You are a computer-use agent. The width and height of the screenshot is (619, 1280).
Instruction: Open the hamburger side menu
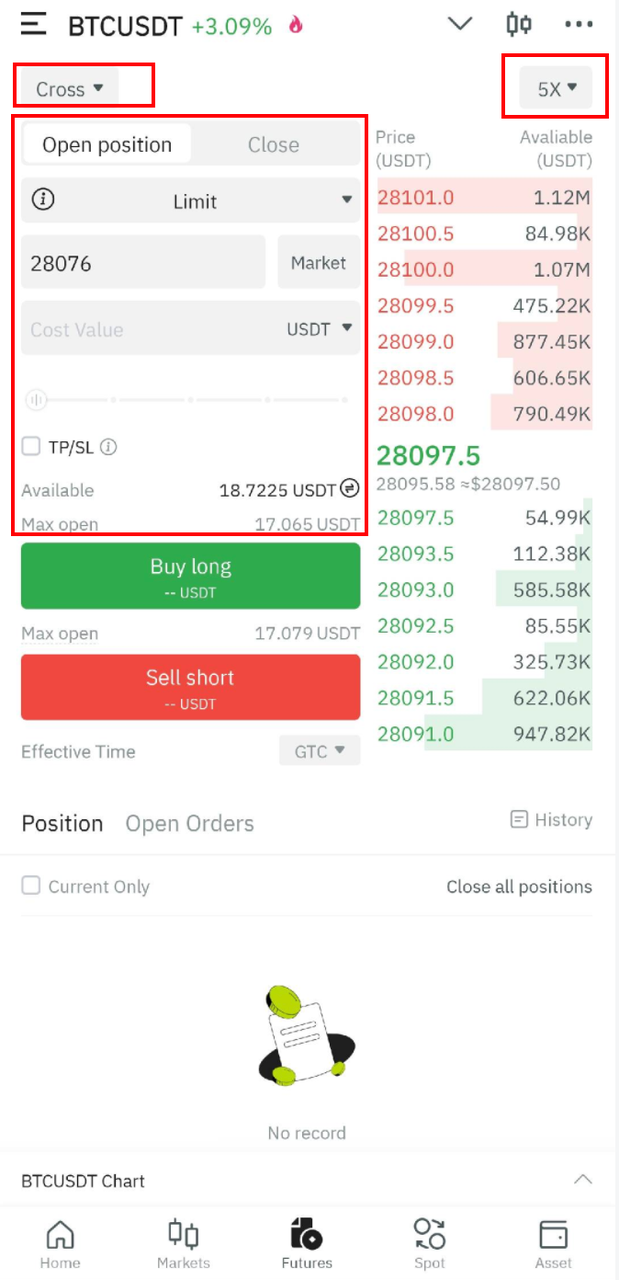(x=34, y=24)
